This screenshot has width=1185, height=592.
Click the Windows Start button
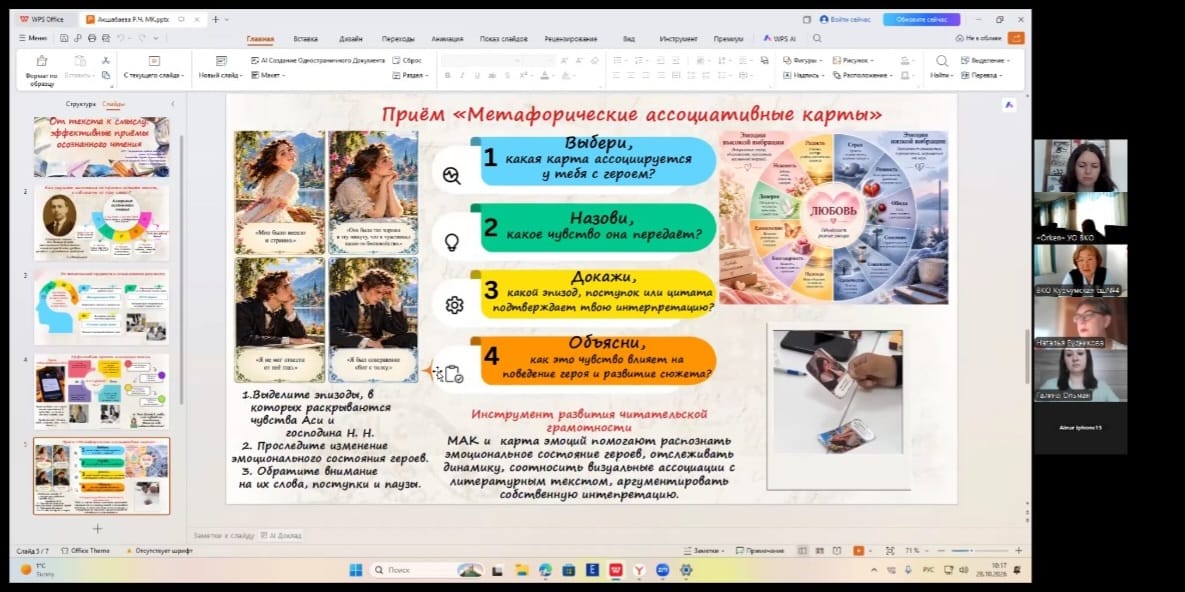pos(355,569)
